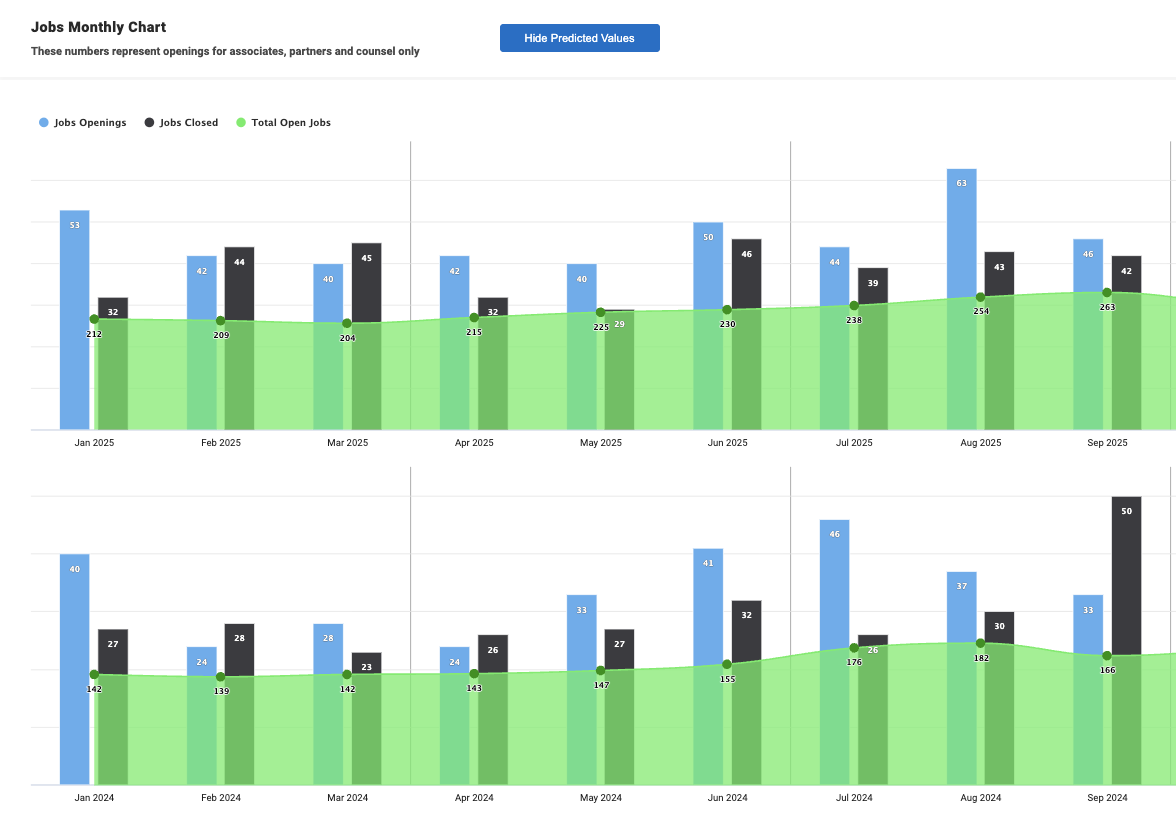Select the Jun 2024 data point marker 155
The height and width of the screenshot is (813, 1176).
727,664
